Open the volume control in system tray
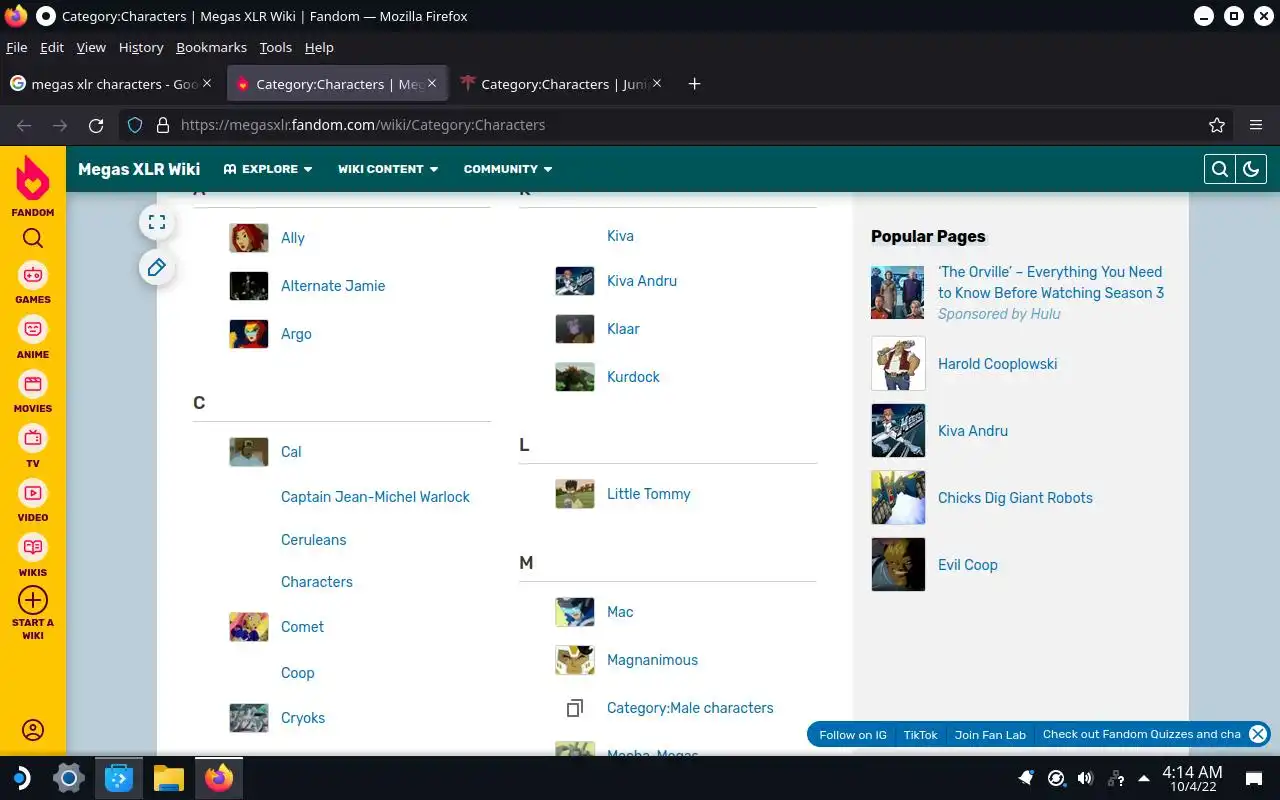Image resolution: width=1280 pixels, height=800 pixels. [x=1085, y=778]
